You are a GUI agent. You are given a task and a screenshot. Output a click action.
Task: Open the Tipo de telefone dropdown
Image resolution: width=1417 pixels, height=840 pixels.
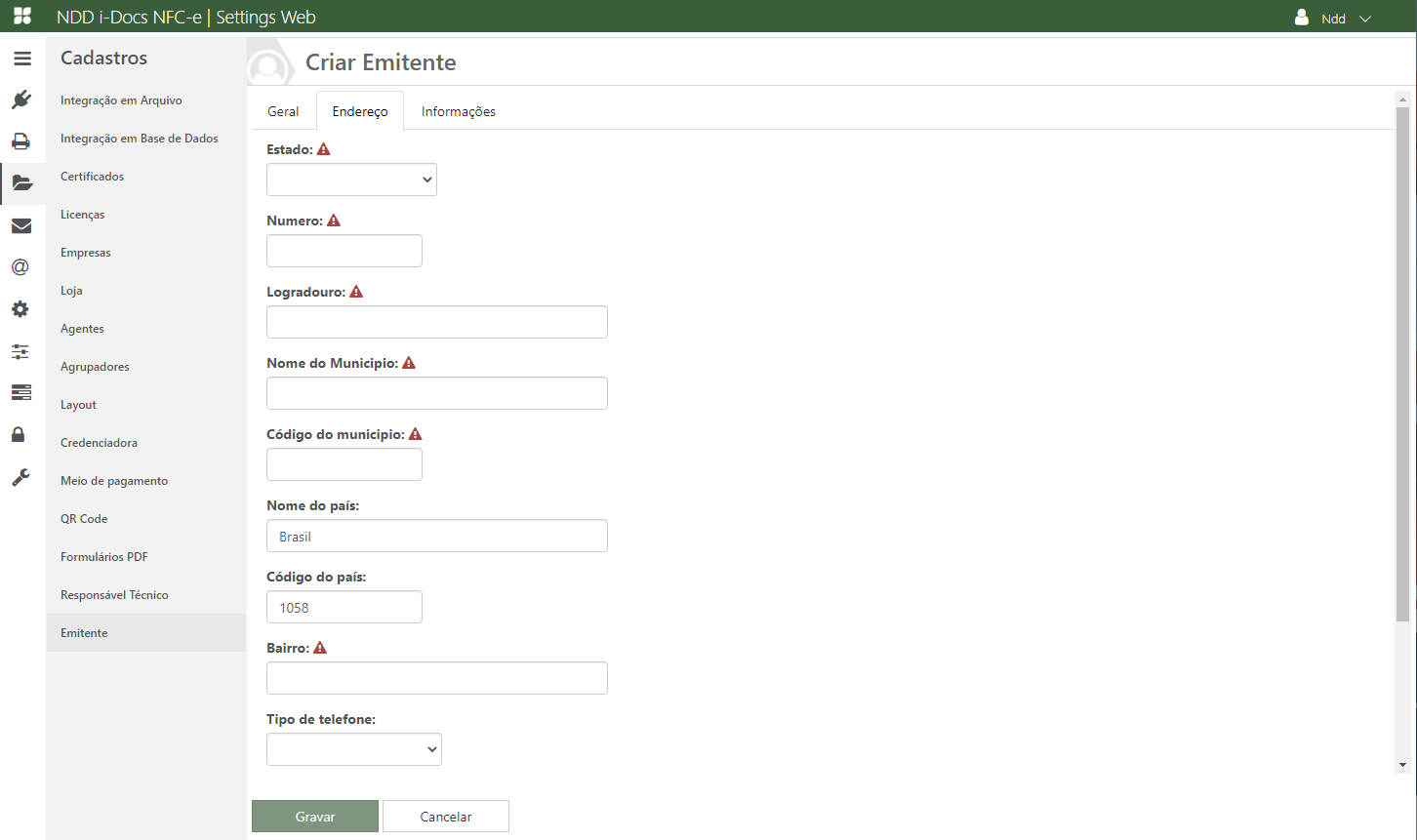(354, 749)
